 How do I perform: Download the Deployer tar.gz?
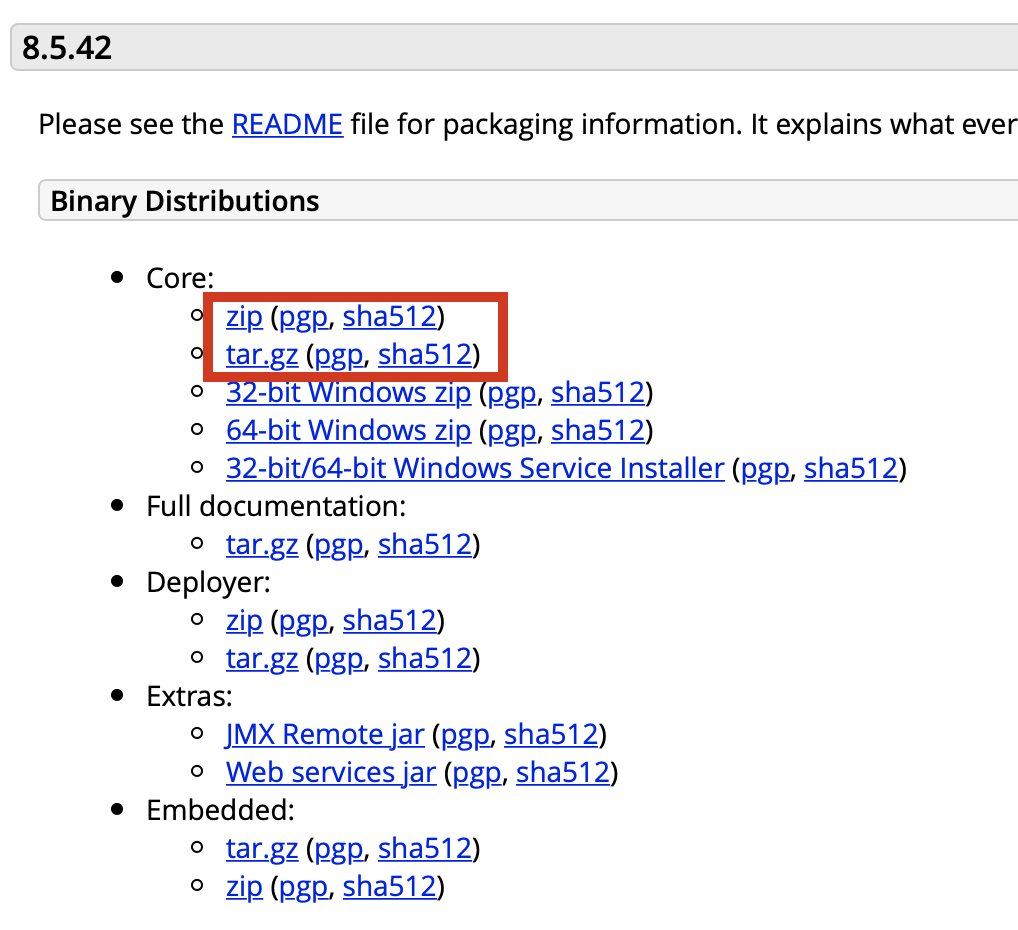(x=262, y=659)
